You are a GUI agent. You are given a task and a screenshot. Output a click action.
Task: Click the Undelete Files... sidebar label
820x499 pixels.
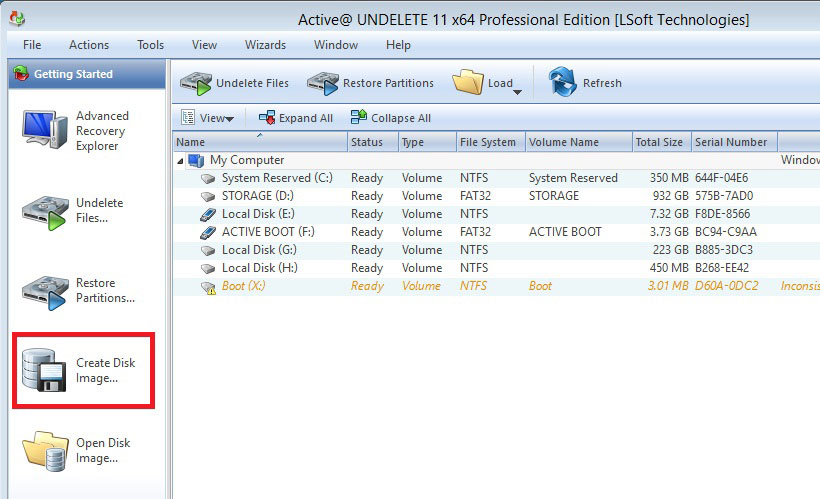[100, 210]
